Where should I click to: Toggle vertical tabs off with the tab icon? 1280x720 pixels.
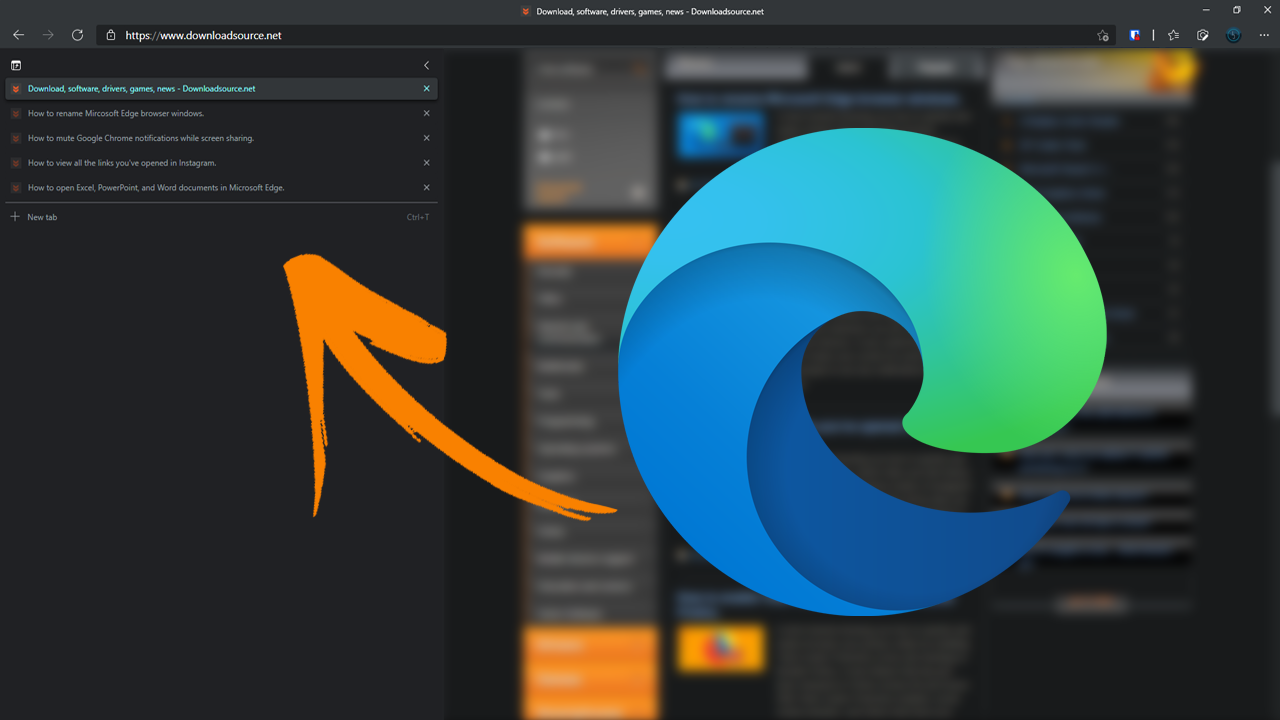16,65
